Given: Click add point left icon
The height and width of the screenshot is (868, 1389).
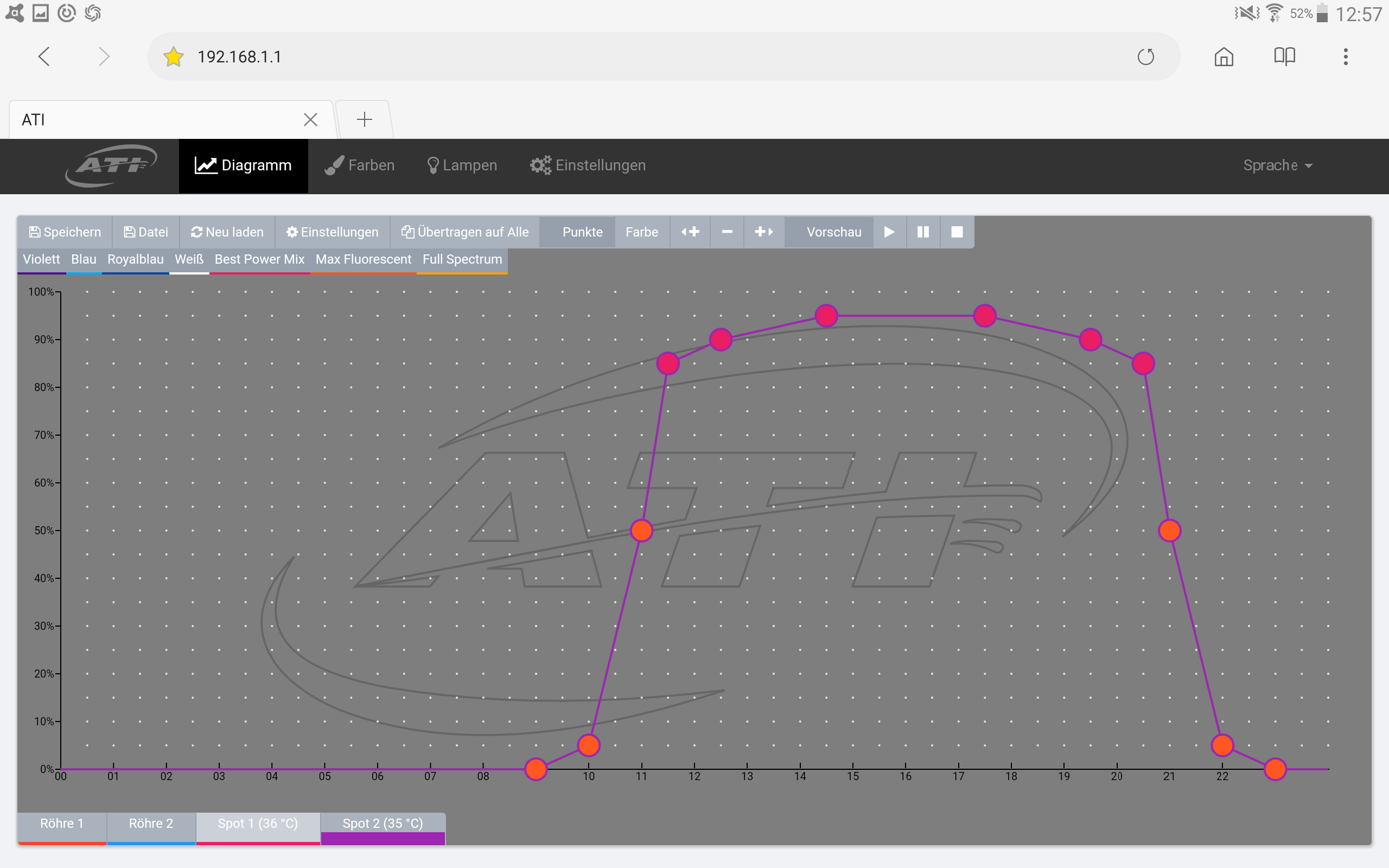Looking at the screenshot, I should coord(690,232).
